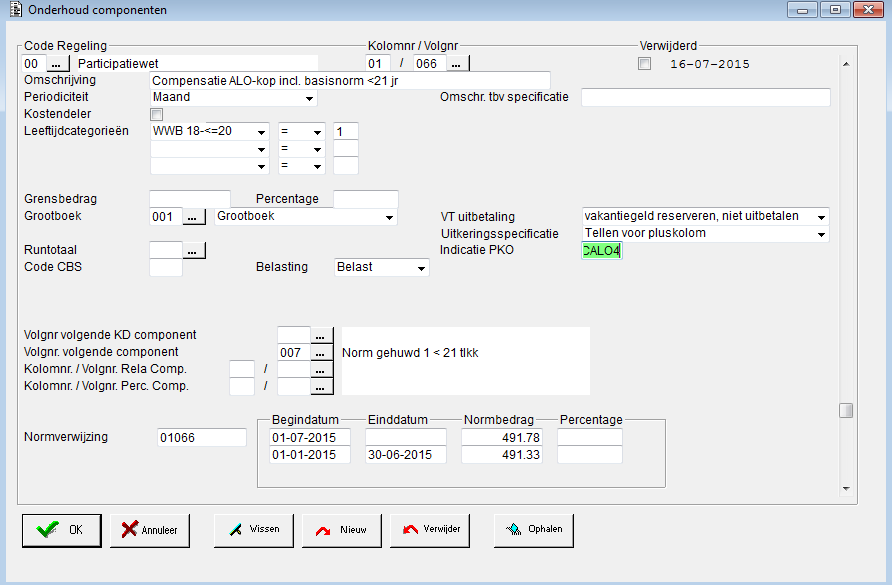
Task: Open the VT uitbetaling dropdown
Action: click(705, 216)
